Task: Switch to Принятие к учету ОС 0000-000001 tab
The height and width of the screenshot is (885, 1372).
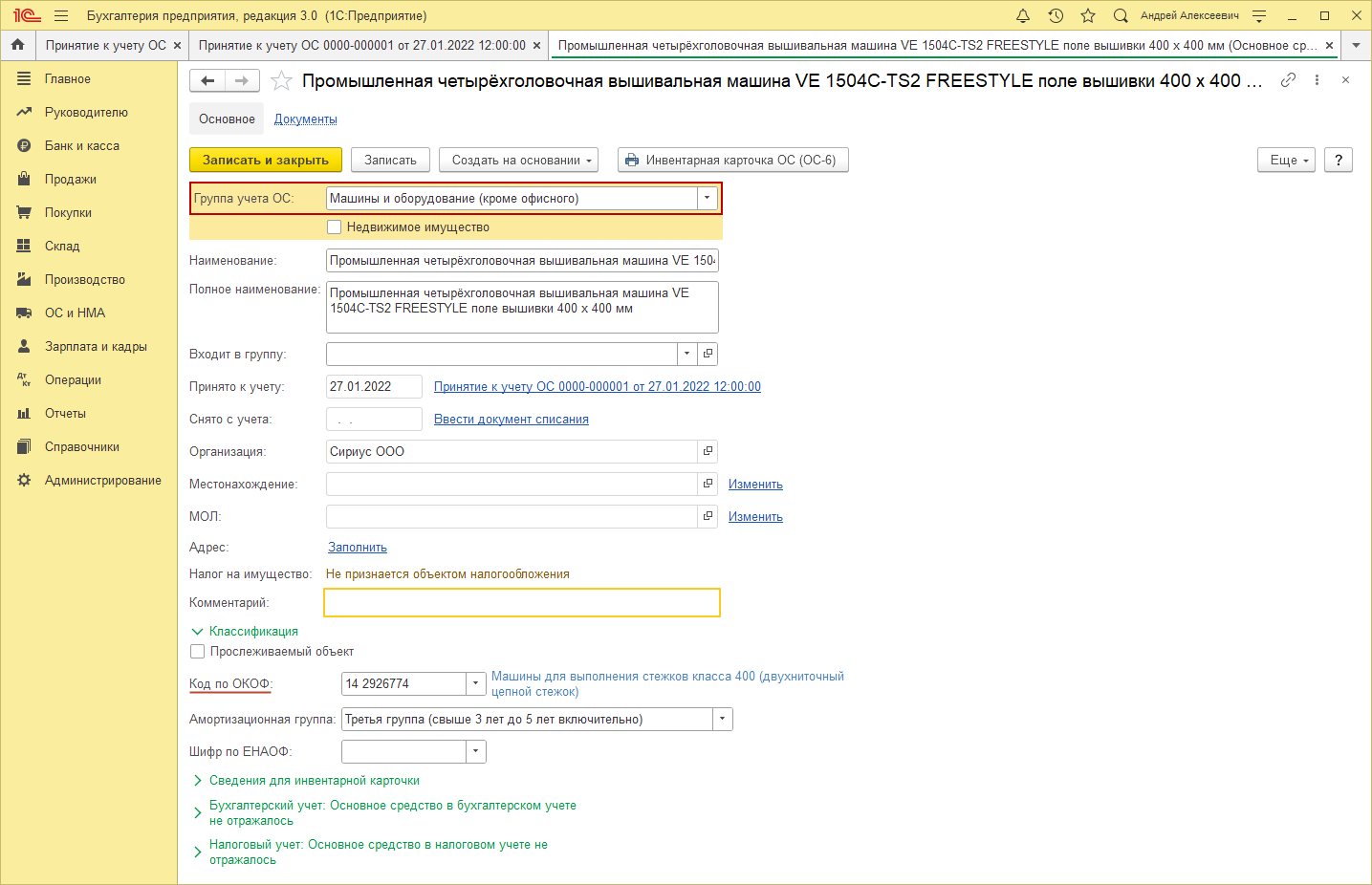Action: pos(362,45)
